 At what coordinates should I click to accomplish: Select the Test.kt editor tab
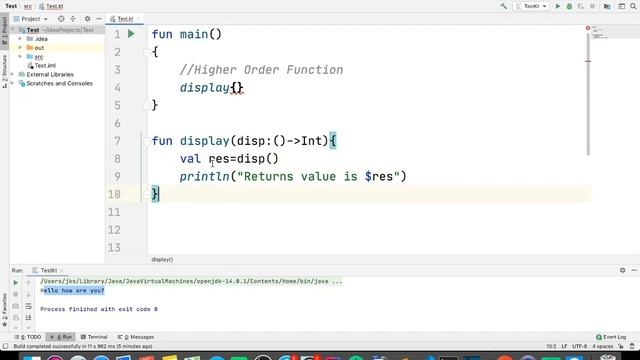tap(125, 19)
